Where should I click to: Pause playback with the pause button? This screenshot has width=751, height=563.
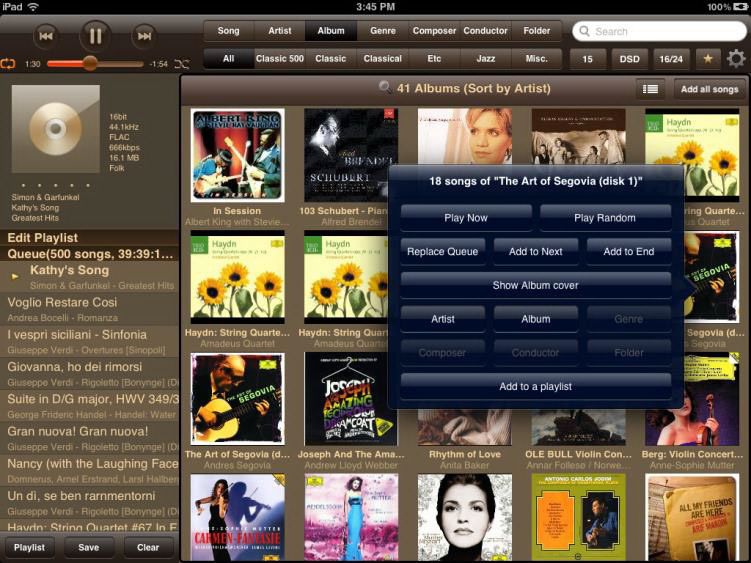point(95,36)
